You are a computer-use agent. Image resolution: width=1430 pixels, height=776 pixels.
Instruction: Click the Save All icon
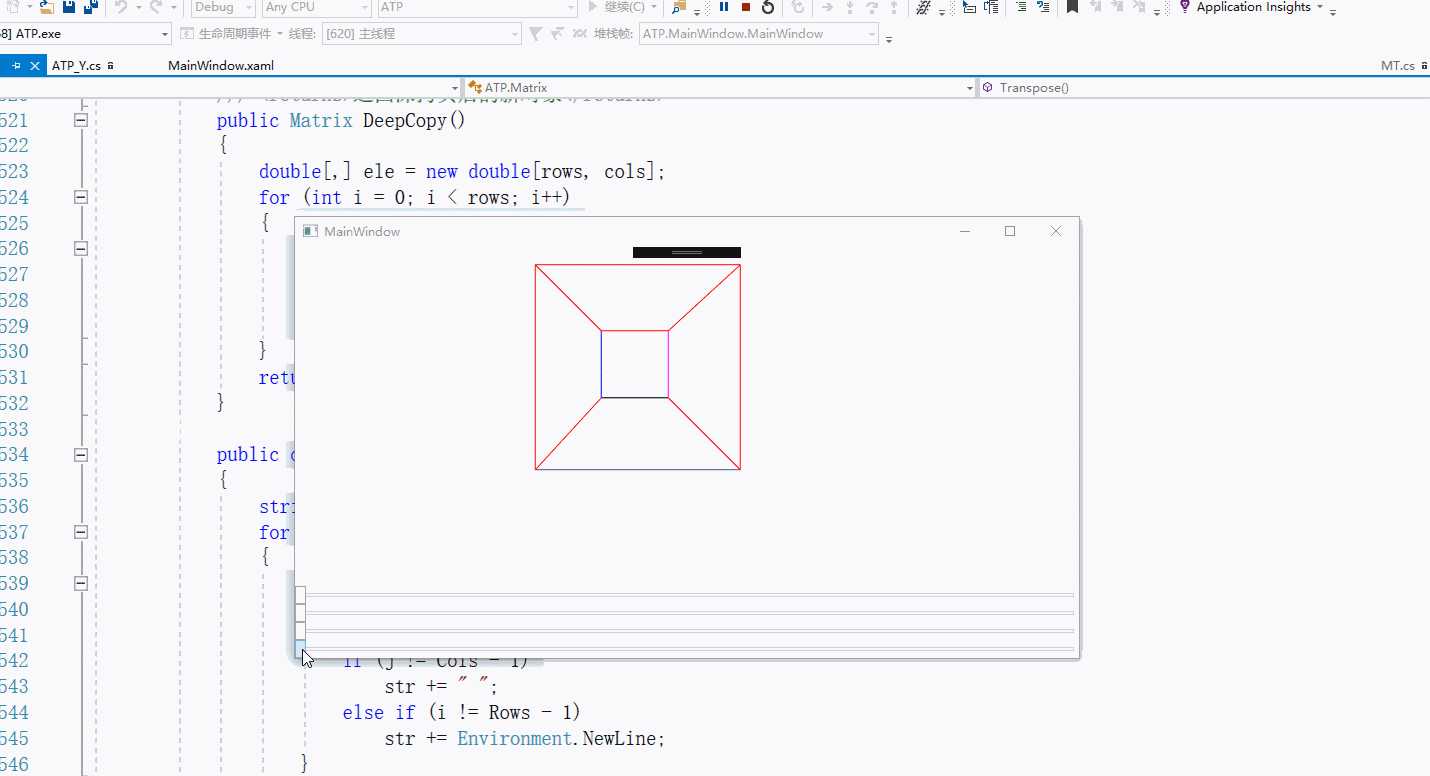pyautogui.click(x=91, y=7)
